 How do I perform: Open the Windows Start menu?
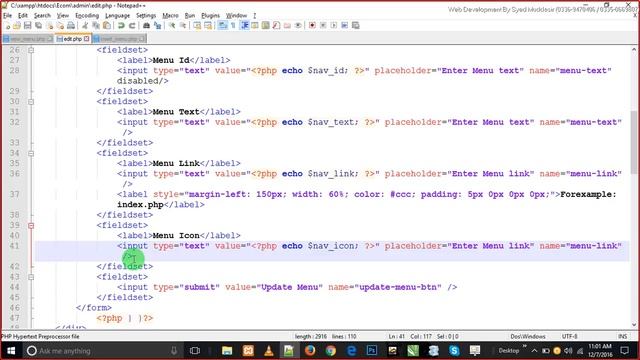pos(11,351)
